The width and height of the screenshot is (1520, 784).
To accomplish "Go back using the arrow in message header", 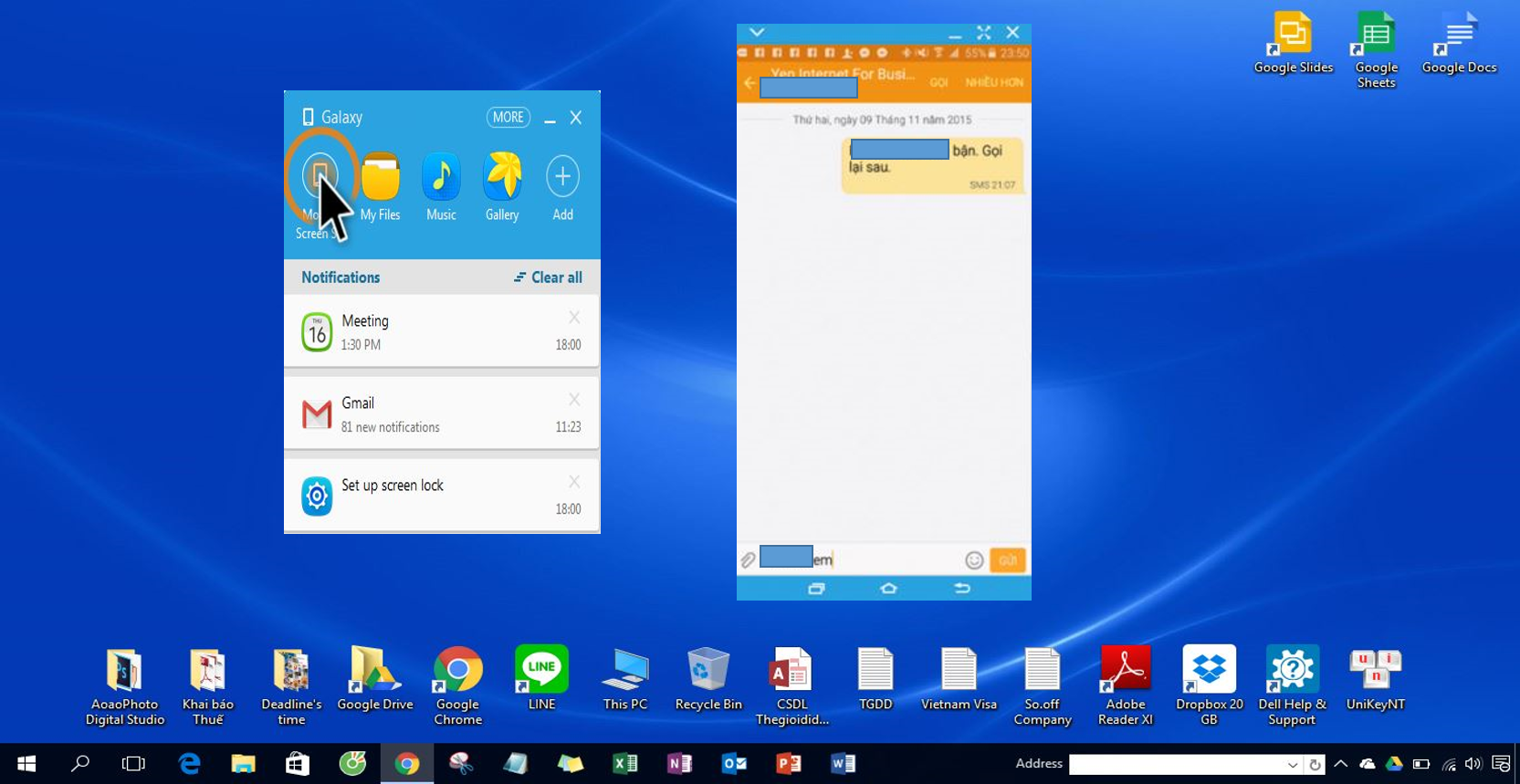I will 750,83.
